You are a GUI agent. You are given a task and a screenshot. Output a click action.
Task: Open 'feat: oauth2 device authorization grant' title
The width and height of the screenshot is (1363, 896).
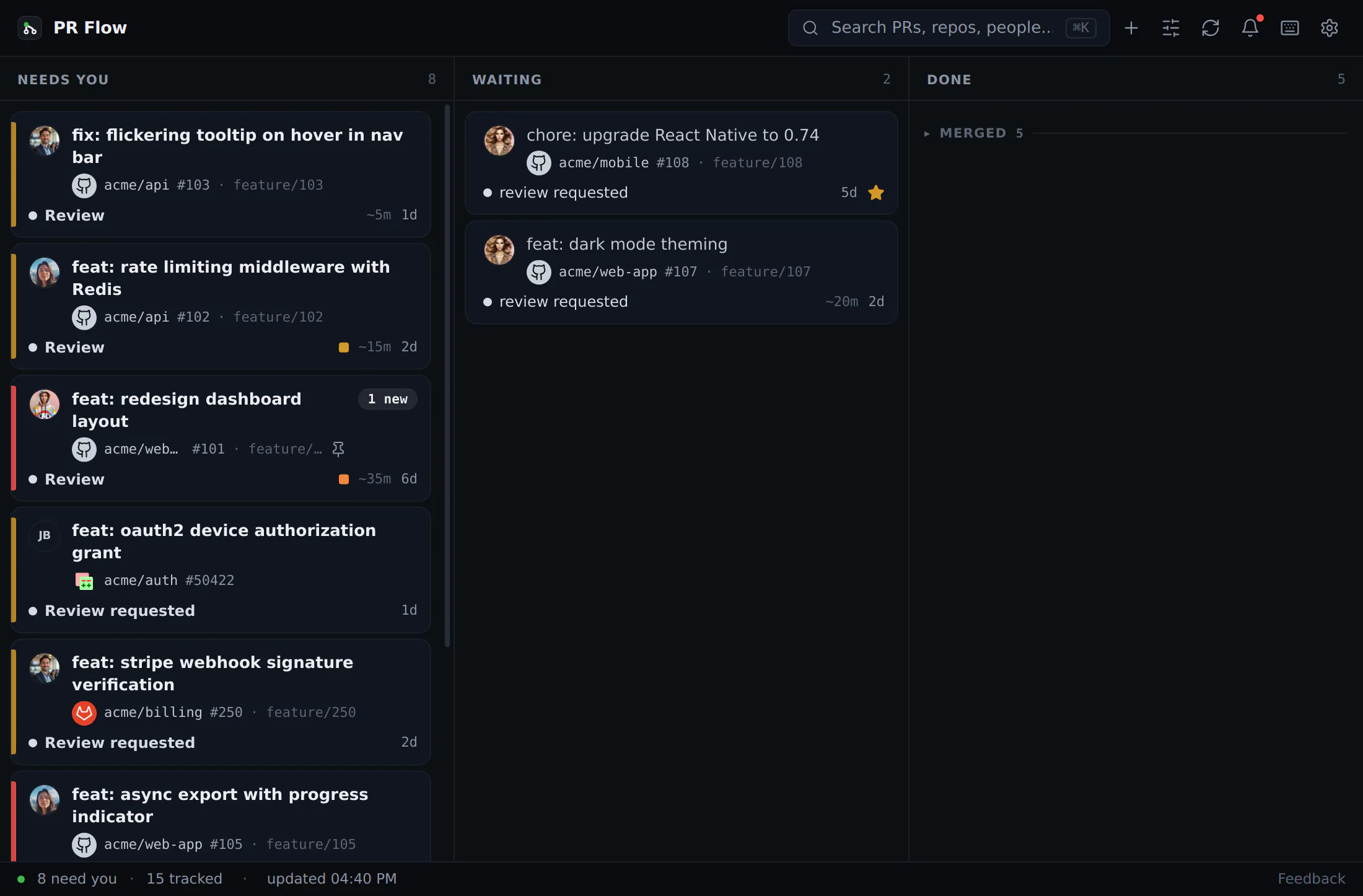tap(224, 542)
